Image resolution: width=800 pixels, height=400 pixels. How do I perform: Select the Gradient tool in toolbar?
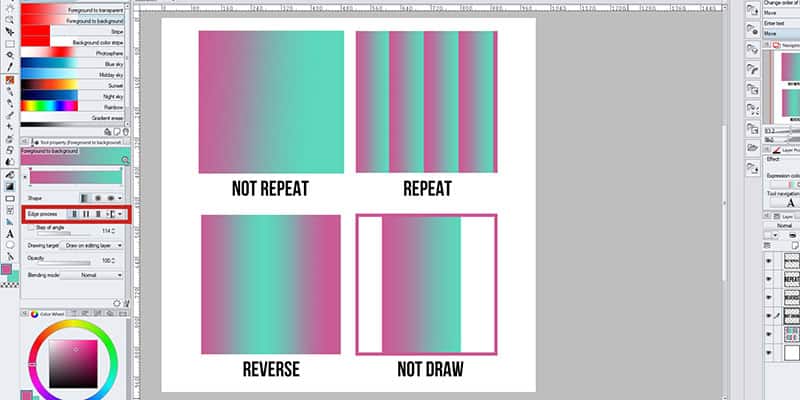point(9,187)
